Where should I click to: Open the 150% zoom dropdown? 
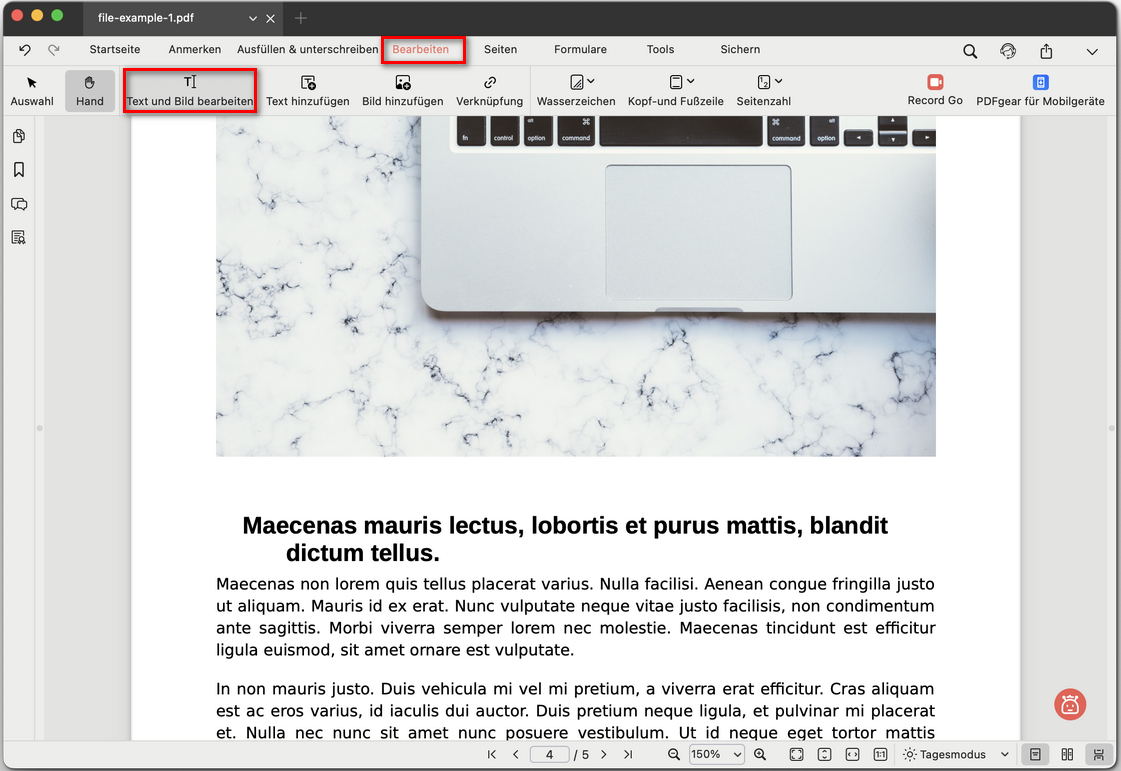pyautogui.click(x=716, y=755)
